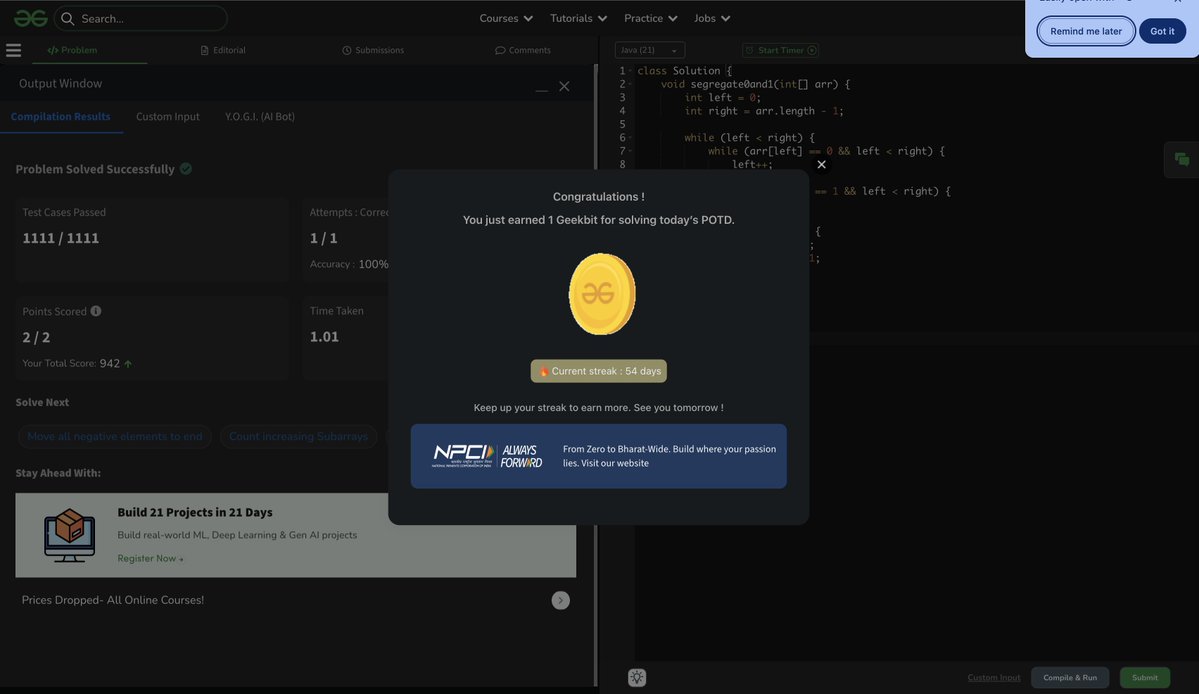
Task: Collapse code fold arrow at line 7
Action: [631, 151]
